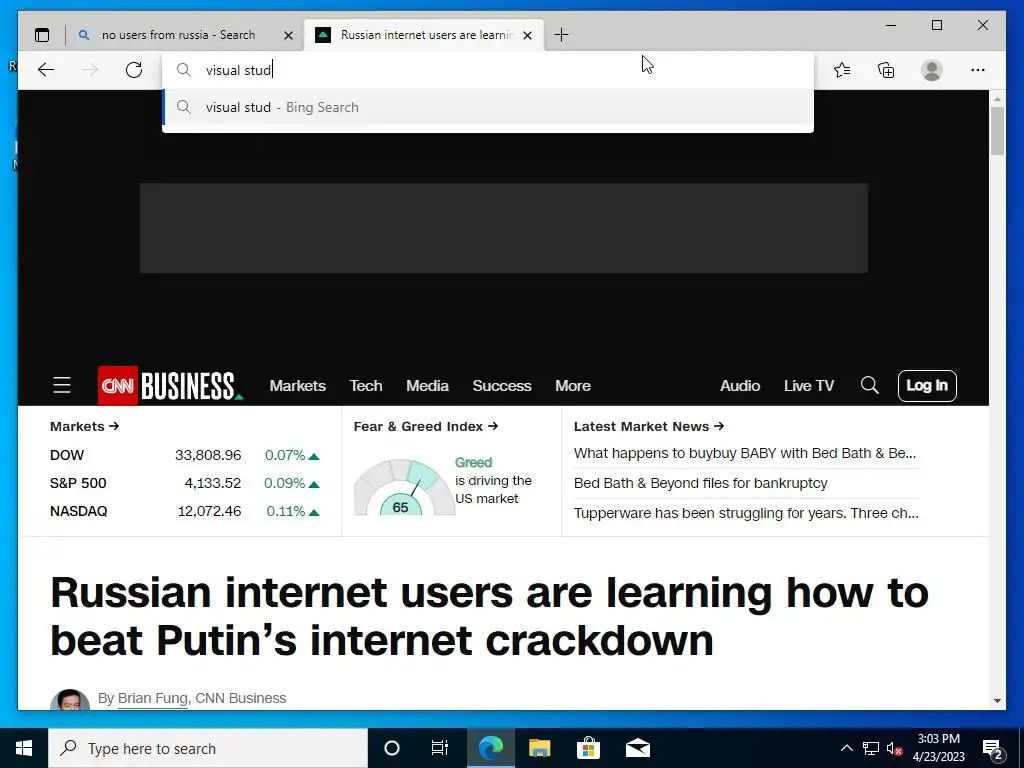Viewport: 1024px width, 768px height.
Task: Open the notification center icon
Action: coord(993,748)
